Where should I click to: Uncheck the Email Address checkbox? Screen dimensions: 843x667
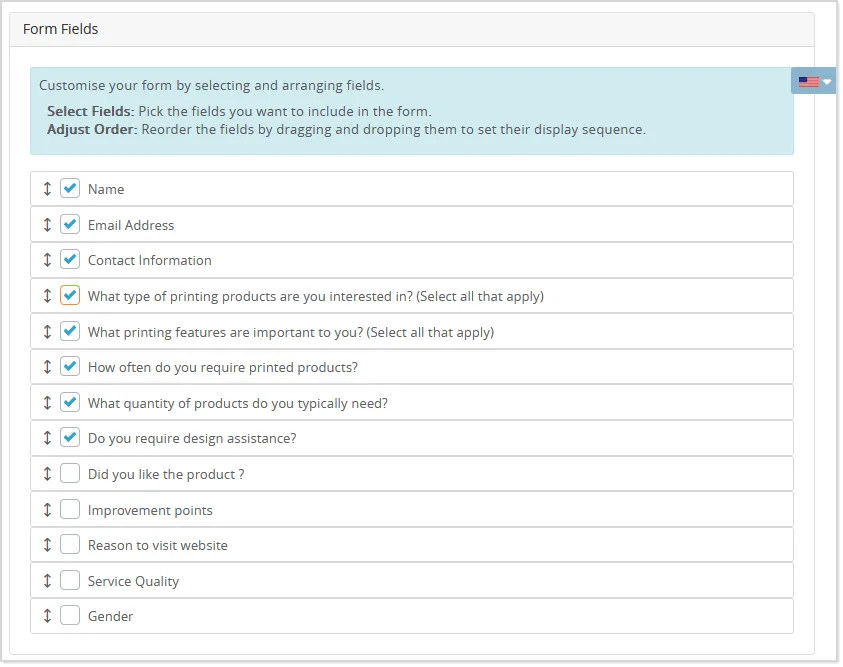coord(70,224)
